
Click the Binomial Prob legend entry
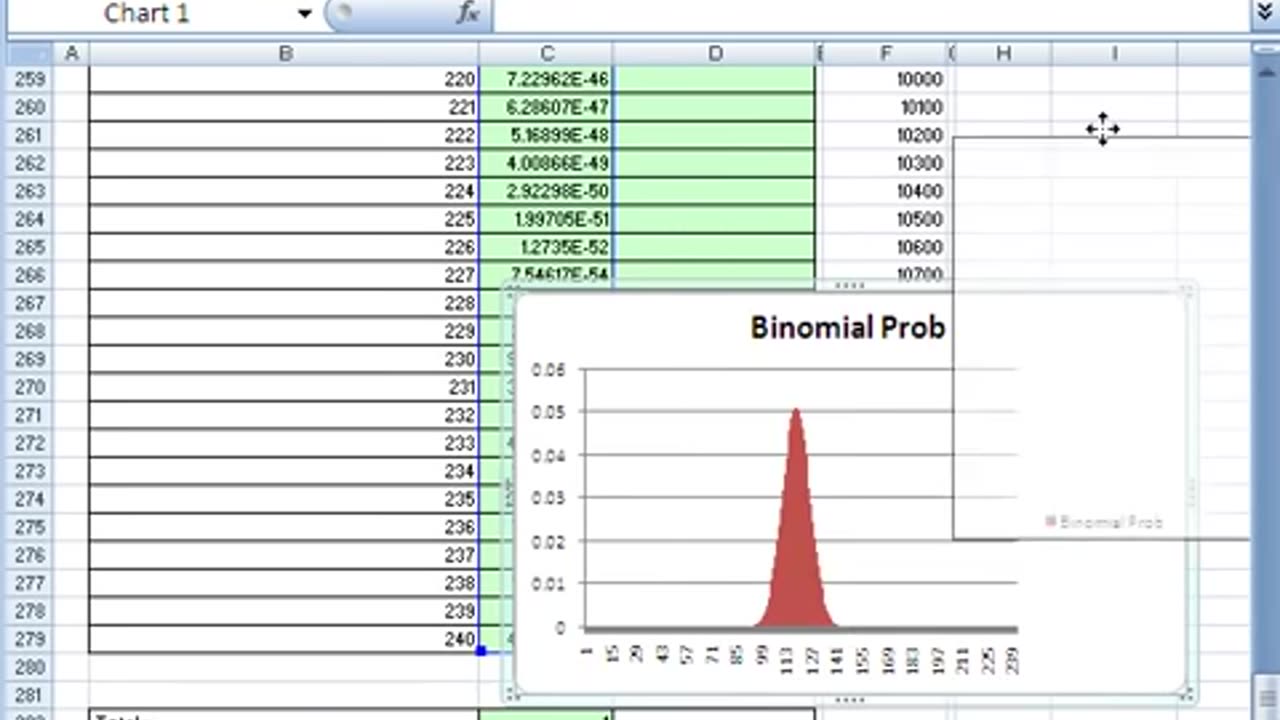(x=1104, y=521)
